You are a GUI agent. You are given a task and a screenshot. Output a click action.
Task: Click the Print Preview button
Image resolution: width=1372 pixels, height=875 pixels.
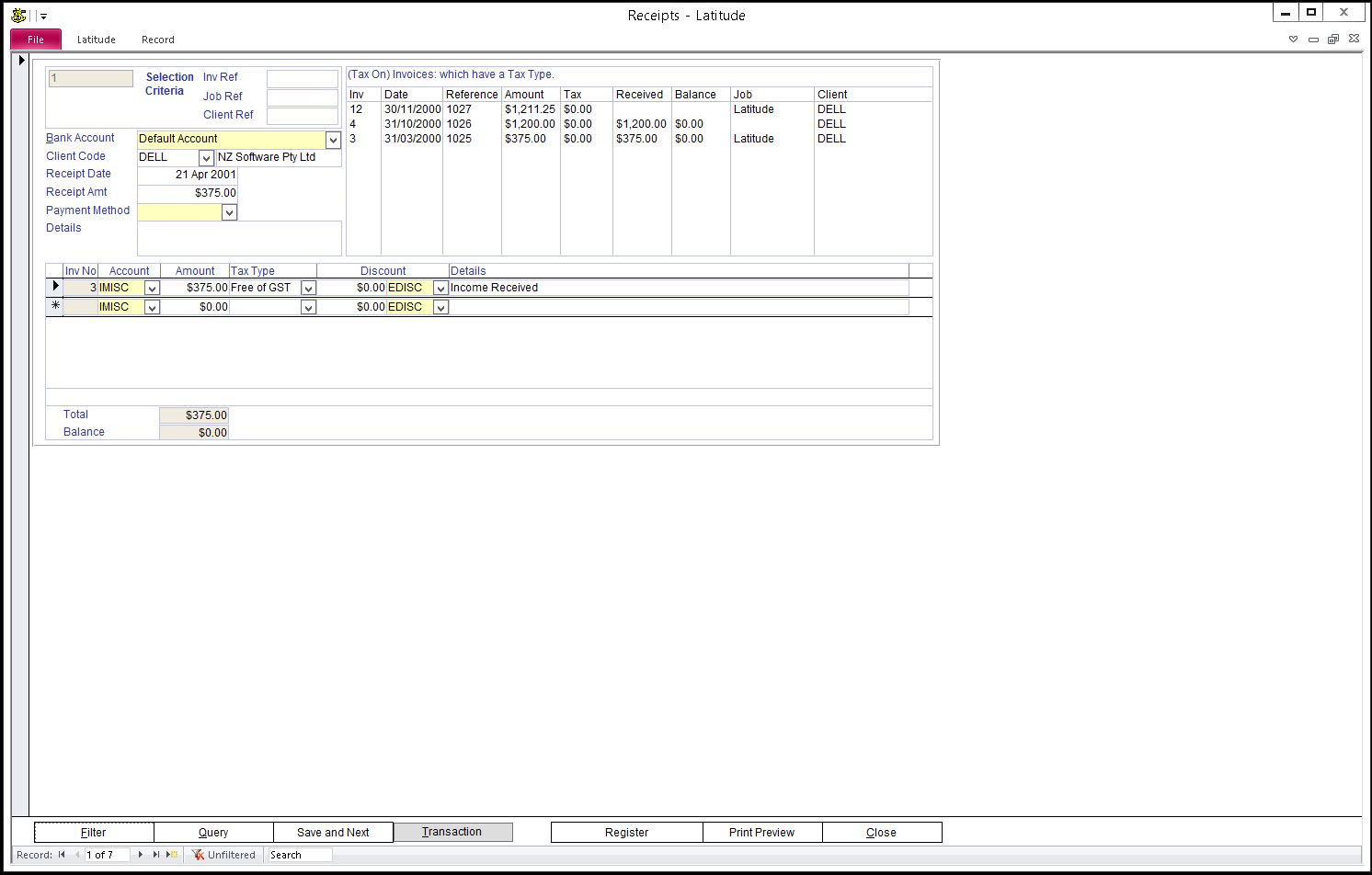[761, 833]
